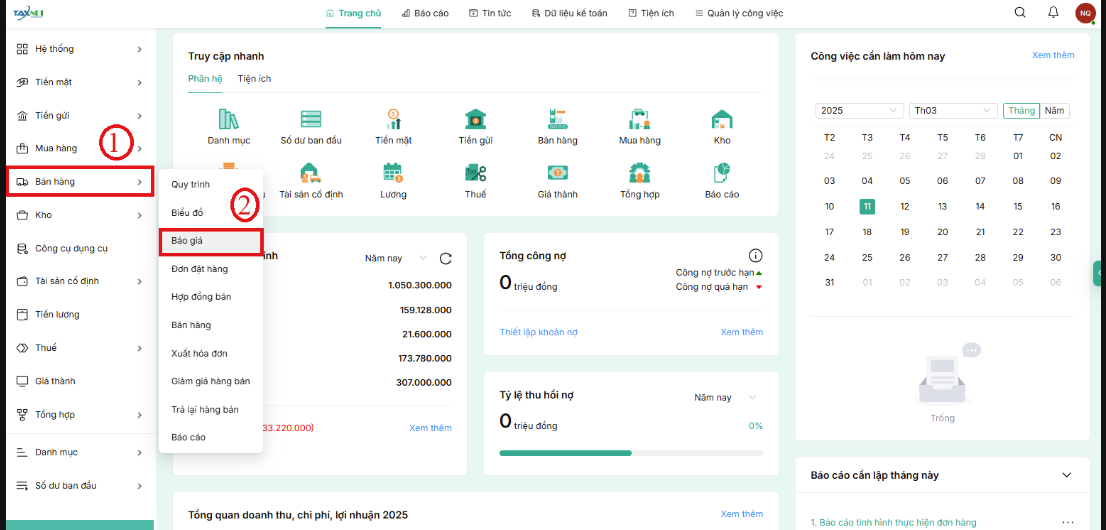The image size is (1106, 530).
Task: Open Bán hàng quick access icon
Action: click(557, 119)
